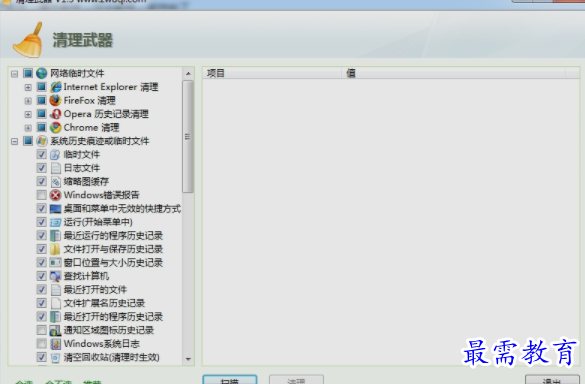This screenshot has height=384, width=585.
Task: Click the 最近打开的程序历史记录 icon
Action: [55, 317]
